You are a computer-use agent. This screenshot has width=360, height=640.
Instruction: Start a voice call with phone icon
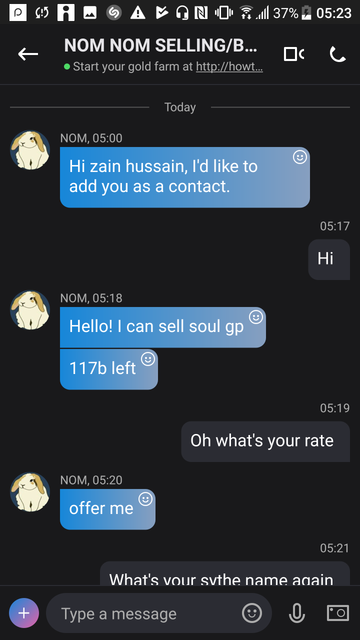pyautogui.click(x=338, y=54)
